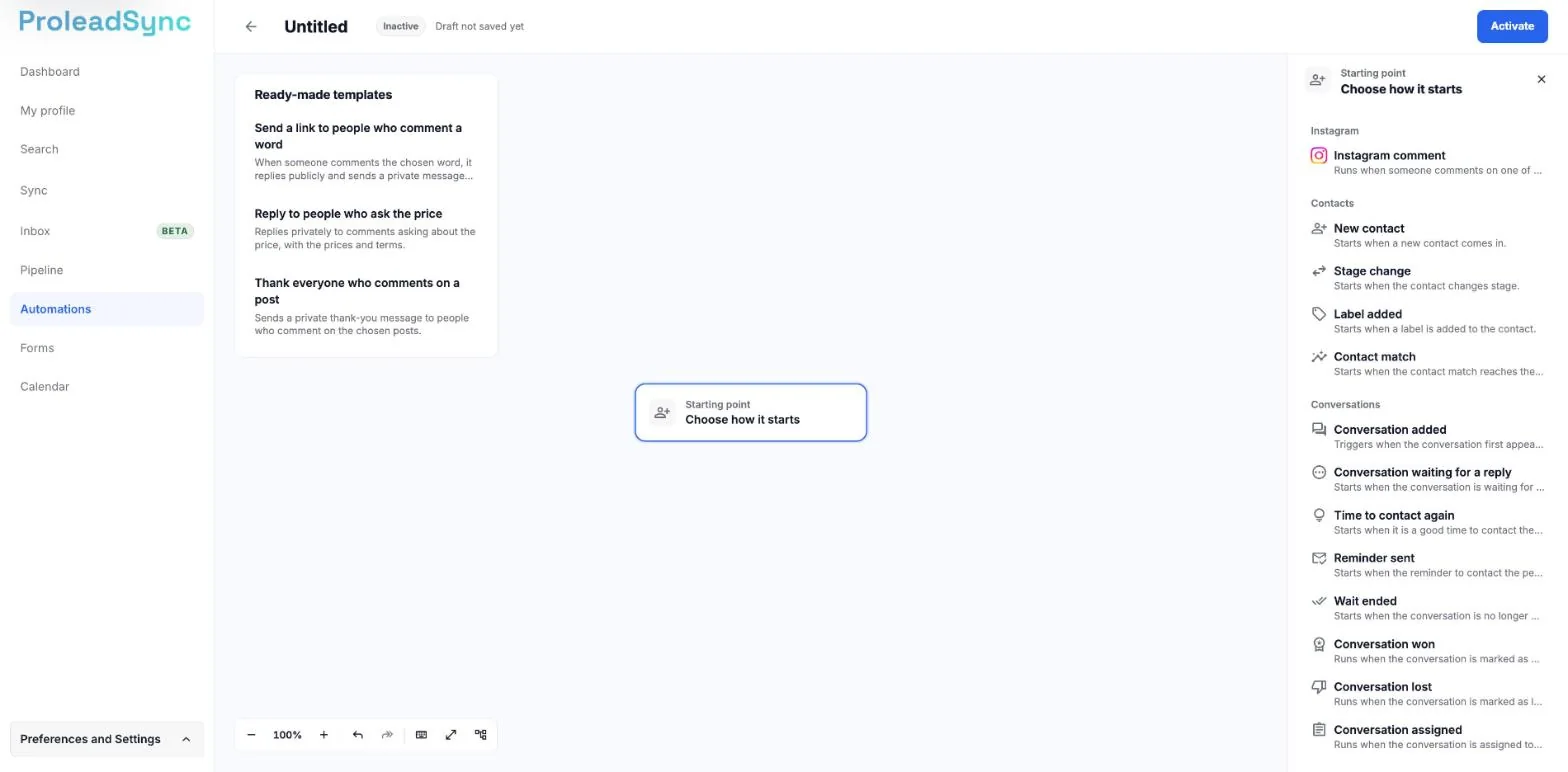Select the Starting point node on the canvas
This screenshot has height=772, width=1568.
pyautogui.click(x=751, y=412)
